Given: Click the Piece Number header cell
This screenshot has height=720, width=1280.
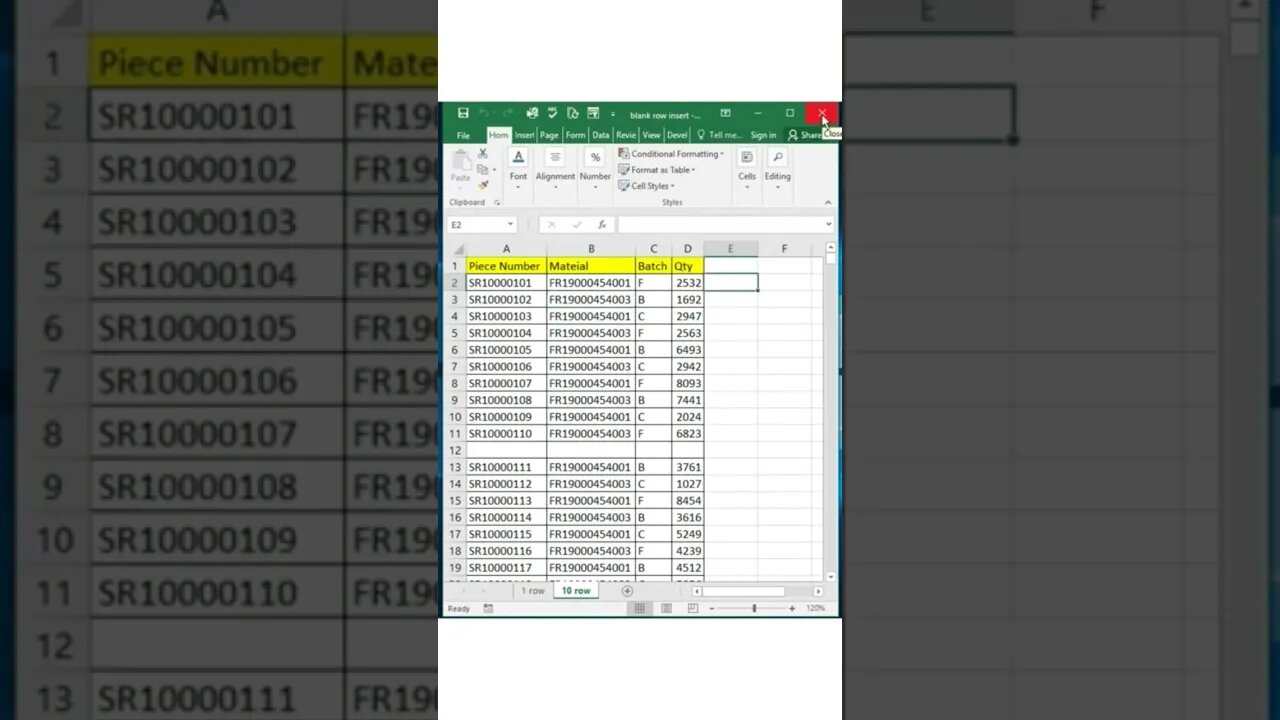Looking at the screenshot, I should click(x=506, y=266).
